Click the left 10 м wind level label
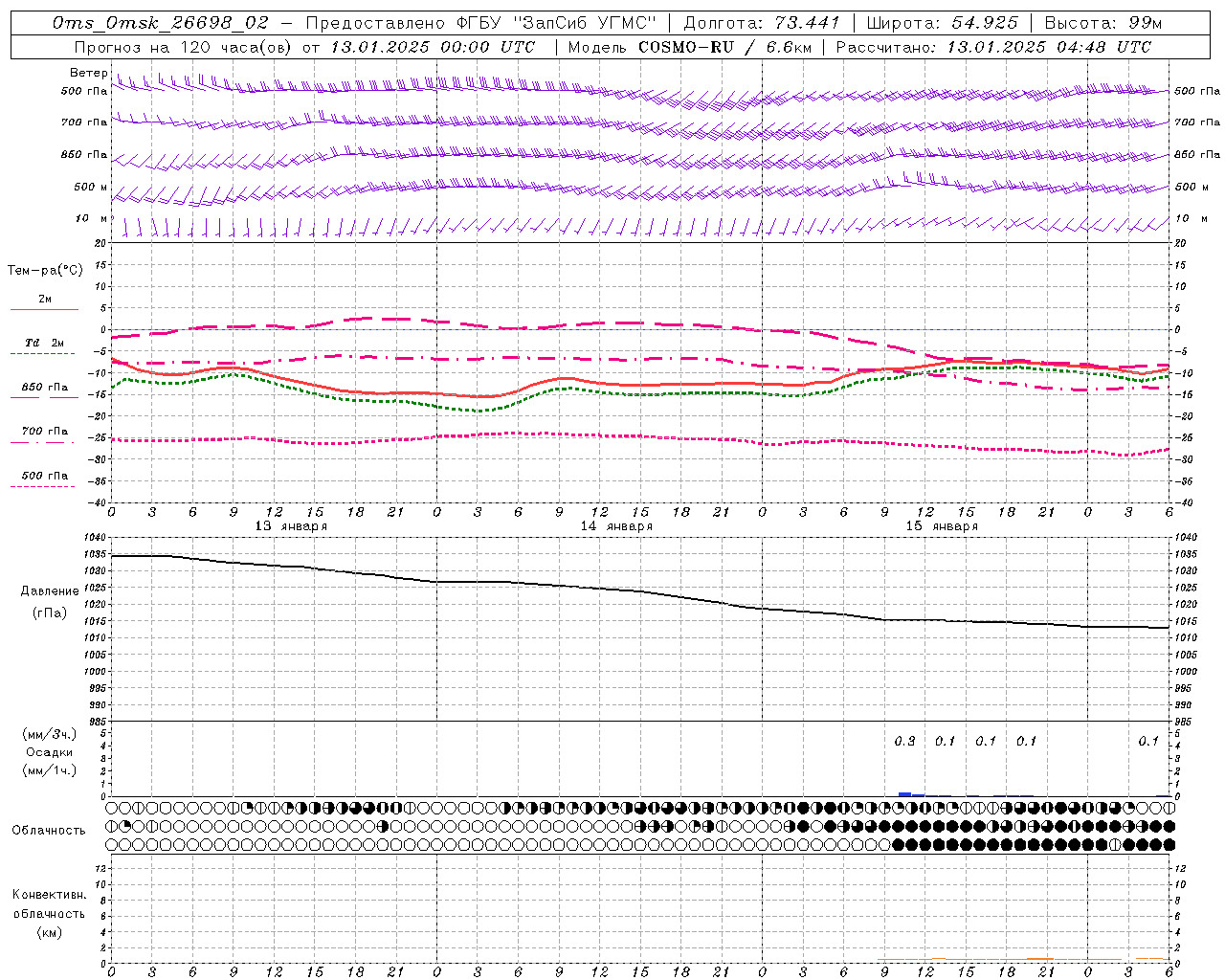Viewport: 1225px width, 980px height. [91, 218]
